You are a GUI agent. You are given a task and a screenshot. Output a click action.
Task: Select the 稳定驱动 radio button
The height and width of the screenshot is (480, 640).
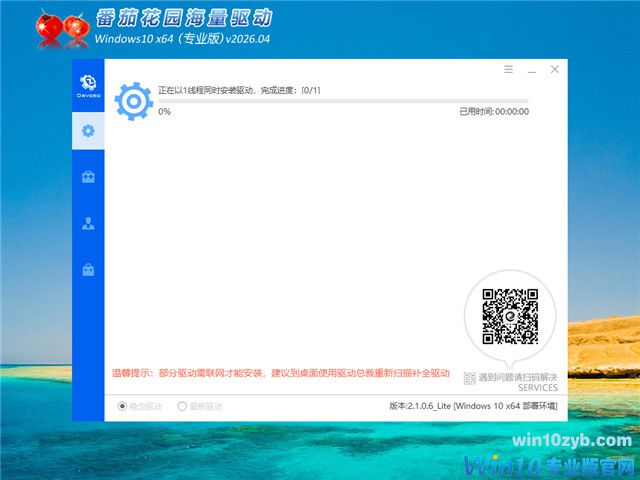123,406
